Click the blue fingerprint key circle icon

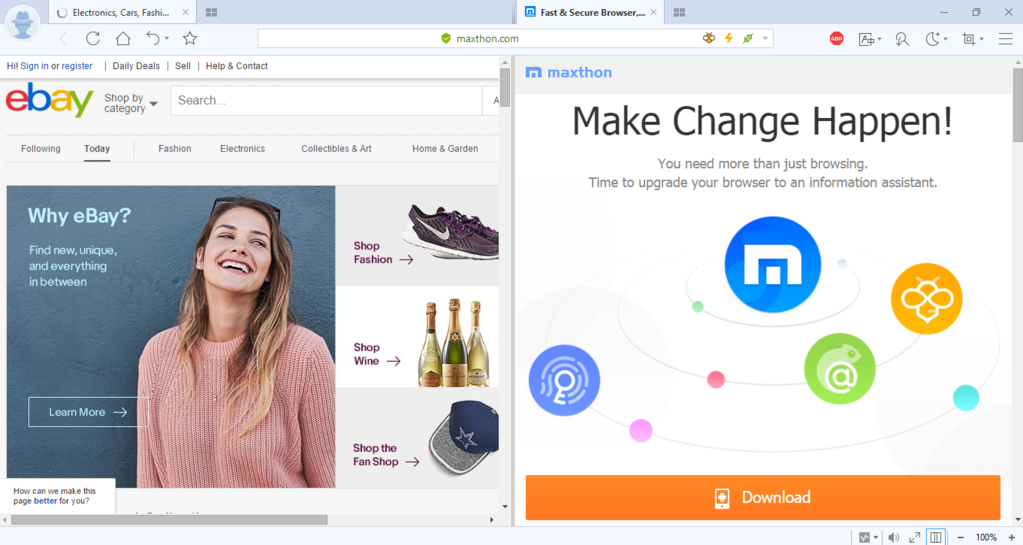(564, 381)
